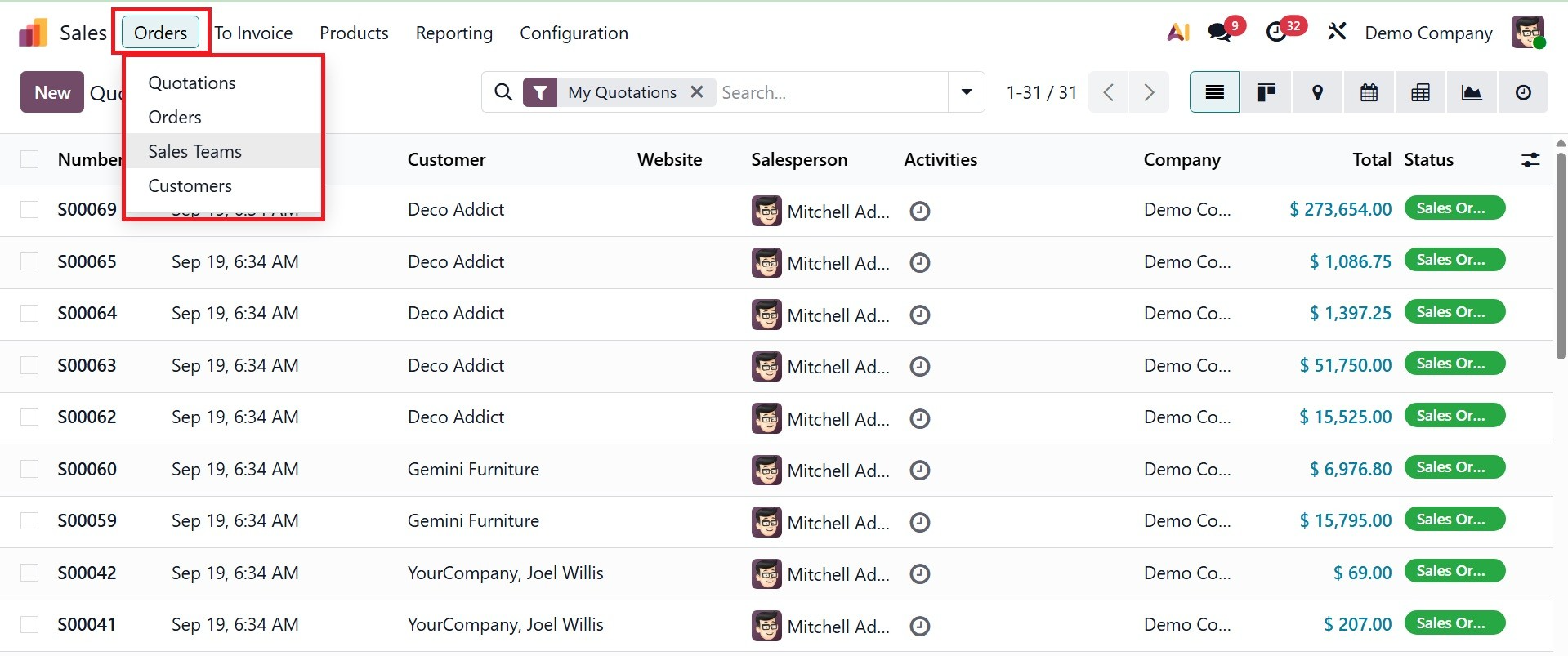Viewport: 1568px width, 656px height.
Task: Open the Activity view
Action: coord(1523,92)
